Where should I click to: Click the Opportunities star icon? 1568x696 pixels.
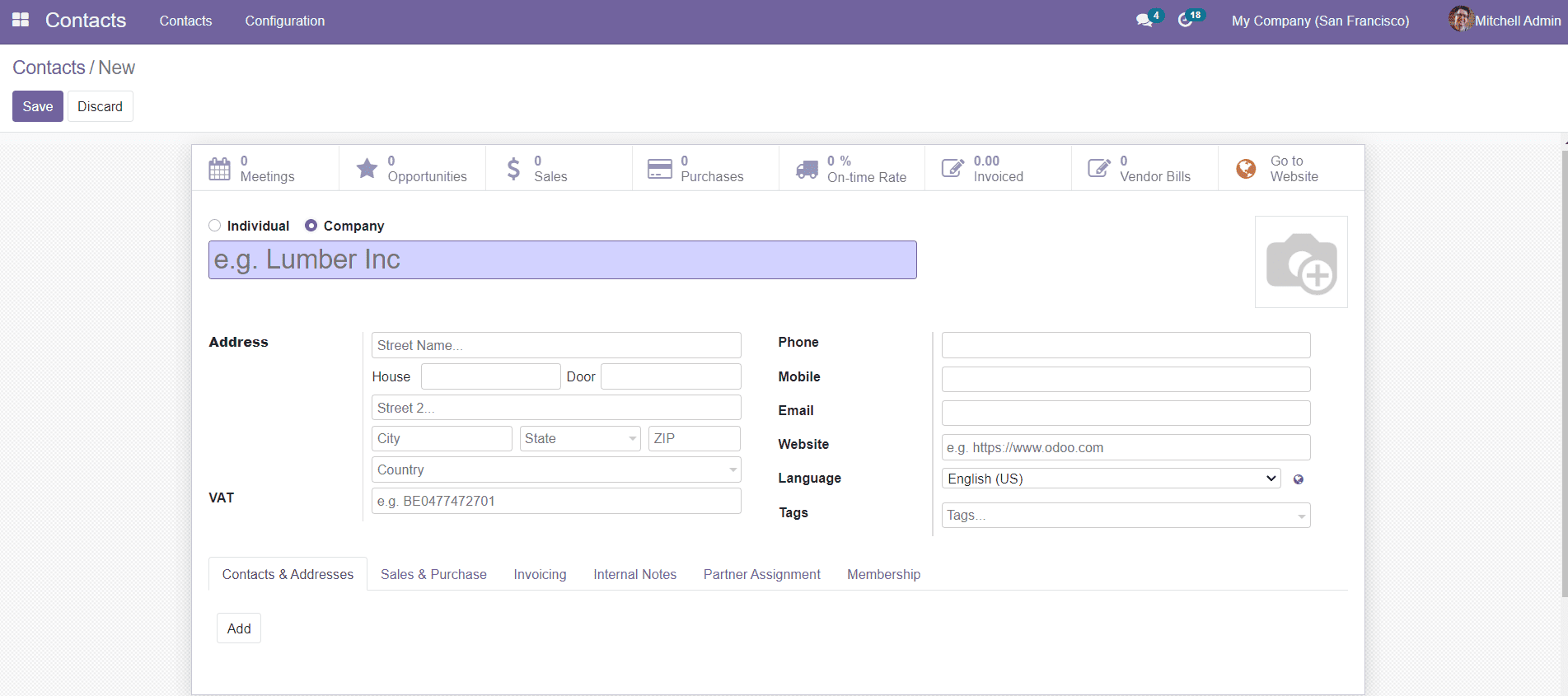367,169
